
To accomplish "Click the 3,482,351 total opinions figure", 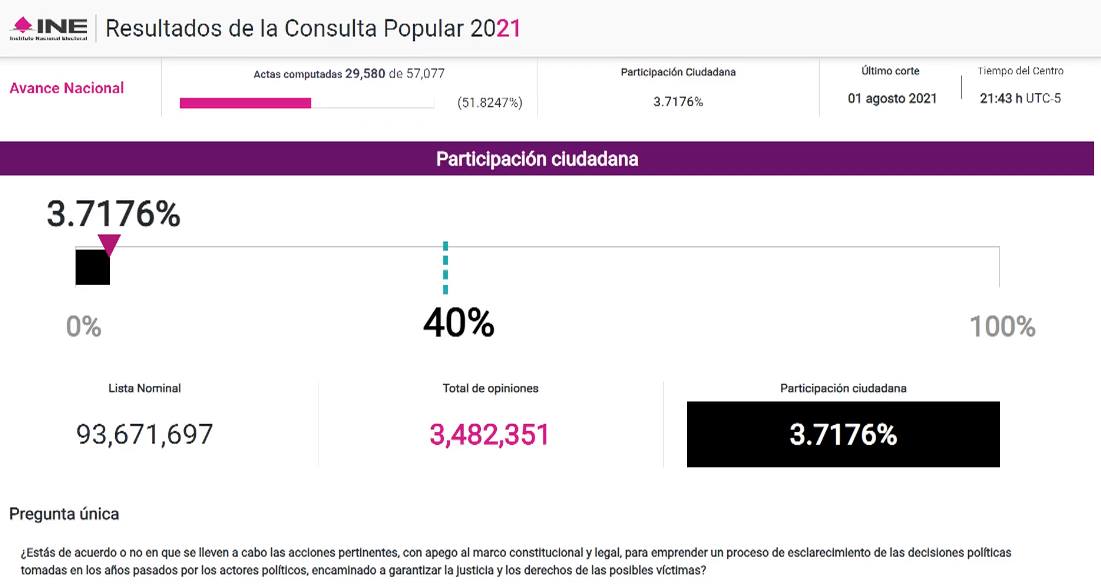I will (489, 435).
